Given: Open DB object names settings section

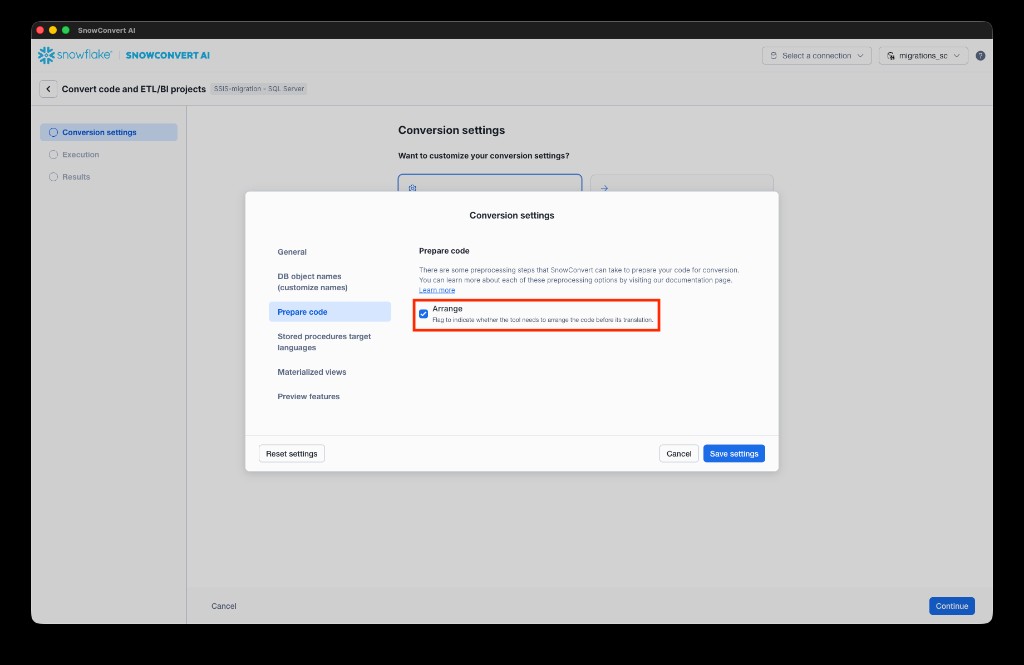Looking at the screenshot, I should pyautogui.click(x=309, y=282).
